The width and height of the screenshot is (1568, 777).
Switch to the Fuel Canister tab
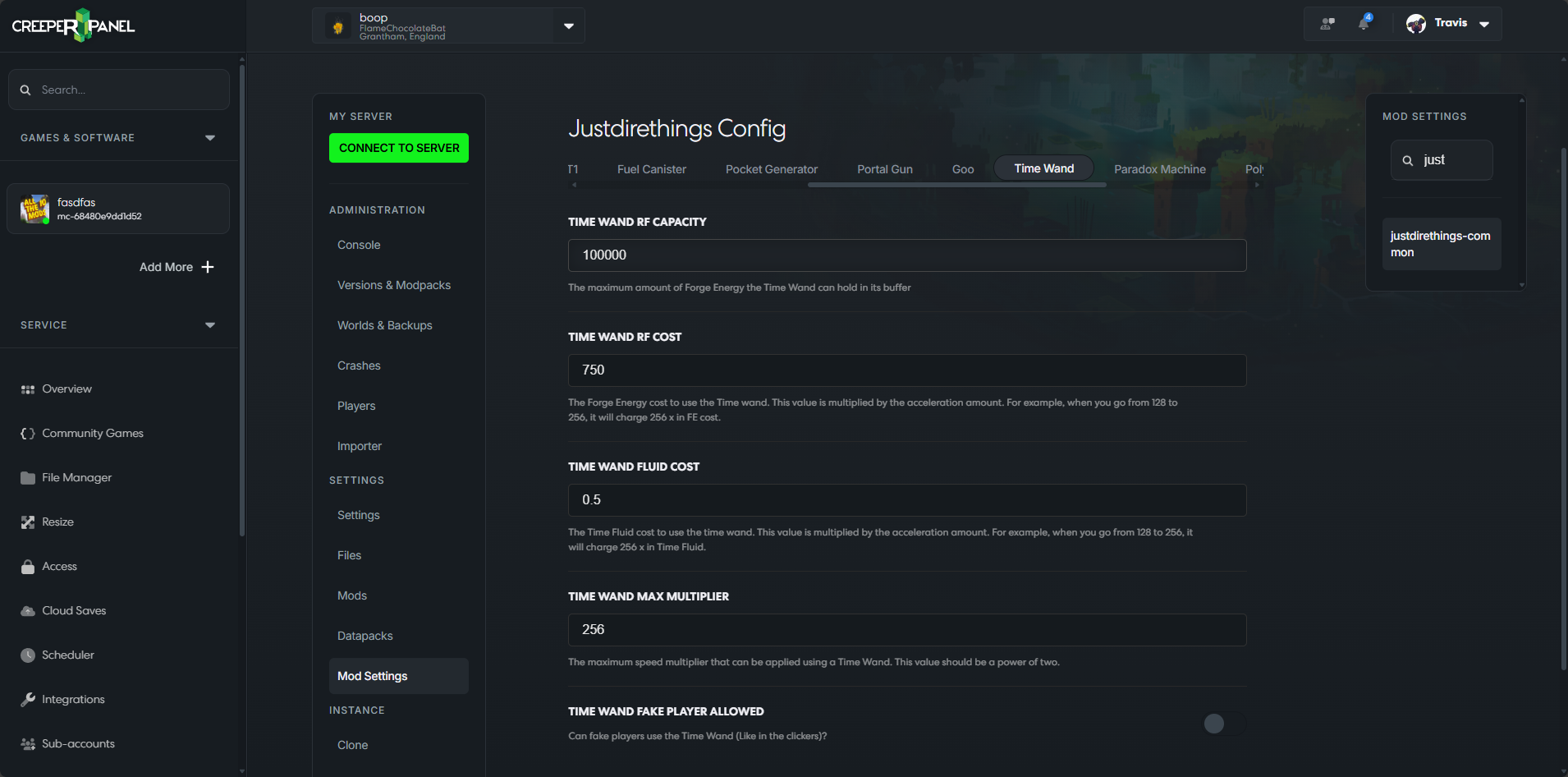click(652, 169)
